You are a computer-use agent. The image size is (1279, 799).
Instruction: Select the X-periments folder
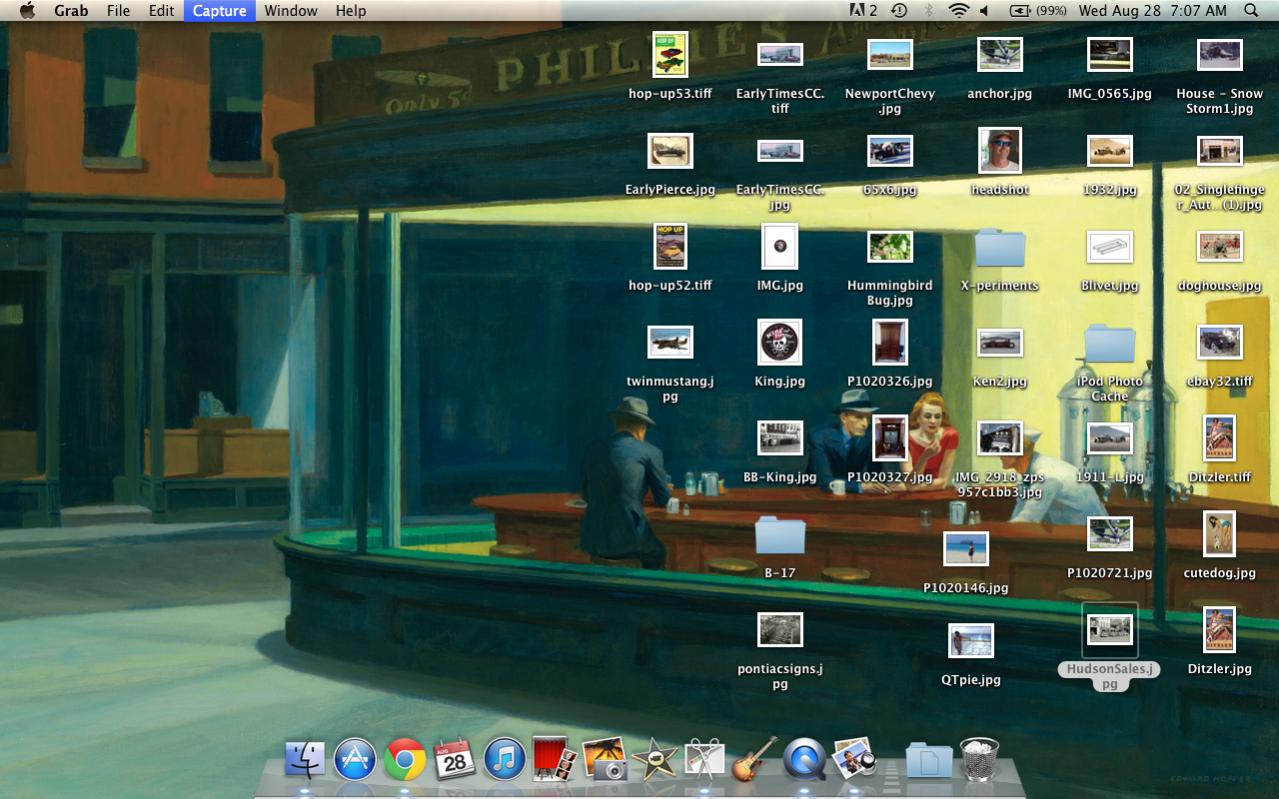pyautogui.click(x=1000, y=248)
